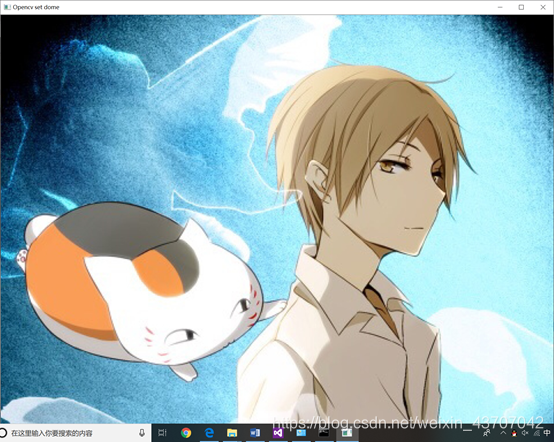Open the People icon in the system tray
The height and width of the screenshot is (442, 554).
tap(487, 433)
